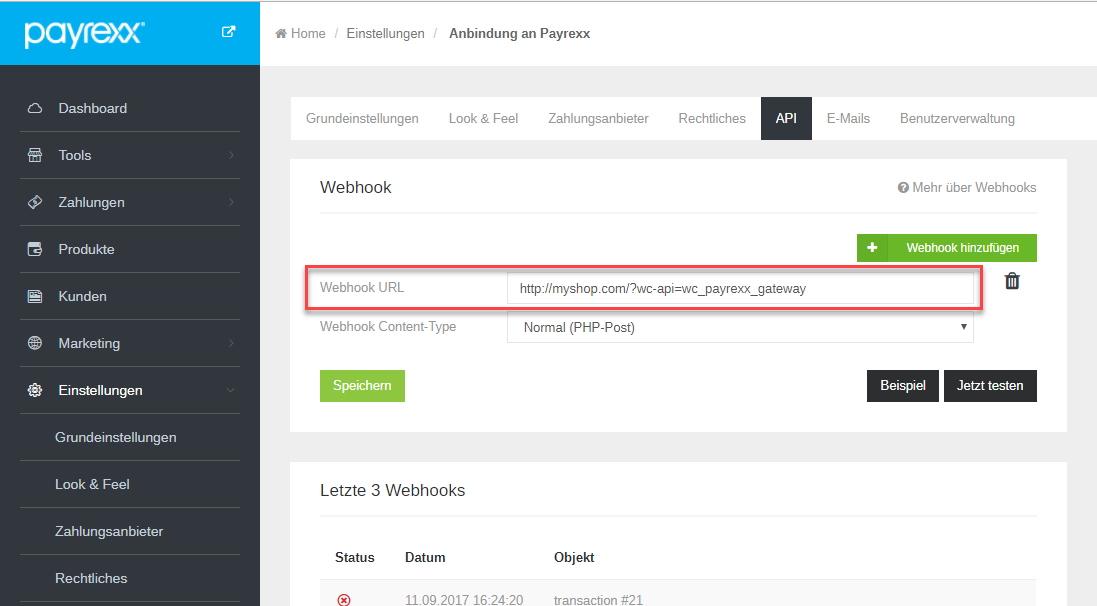Viewport: 1097px width, 606px height.
Task: Click the Objekt column header
Action: (574, 557)
